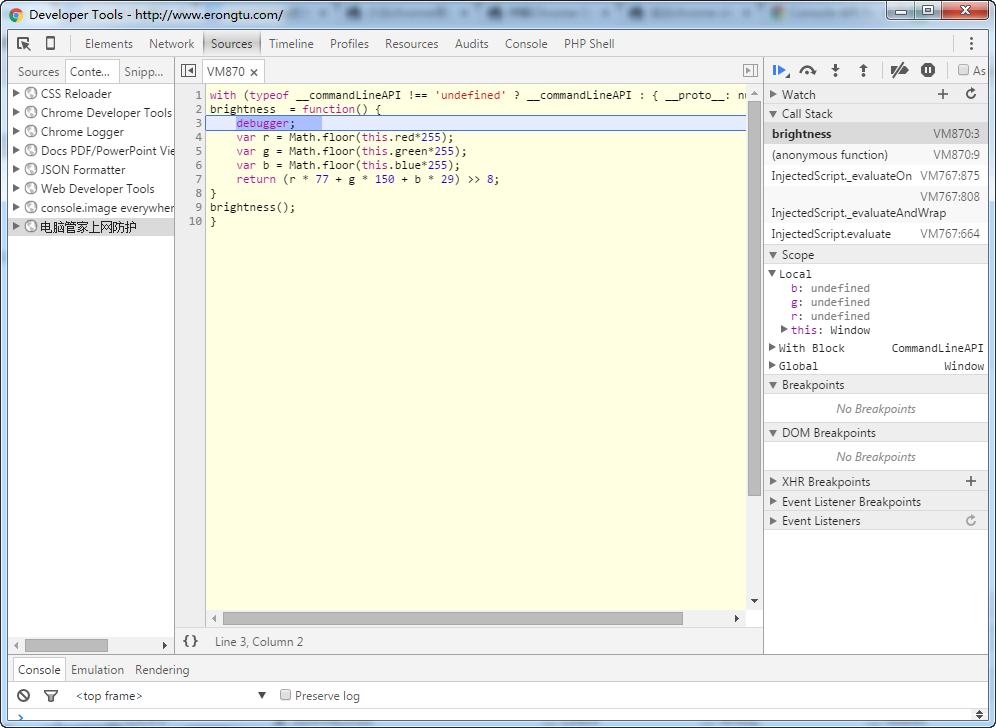Pretty print code with braces icon
The image size is (996, 728).
coord(191,641)
